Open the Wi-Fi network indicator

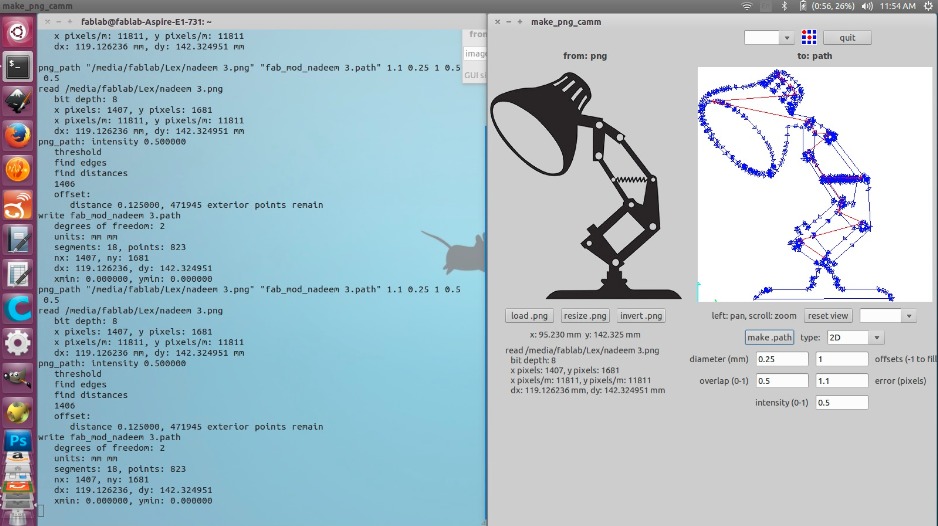point(747,6)
